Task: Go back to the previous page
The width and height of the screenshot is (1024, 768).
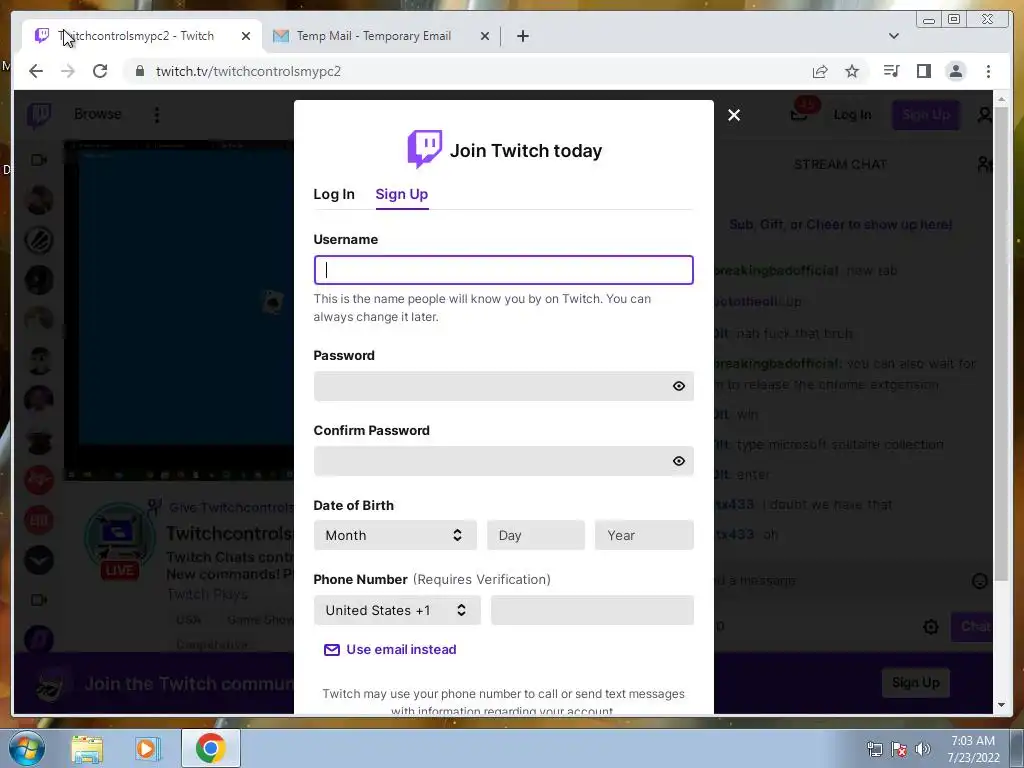Action: point(36,71)
